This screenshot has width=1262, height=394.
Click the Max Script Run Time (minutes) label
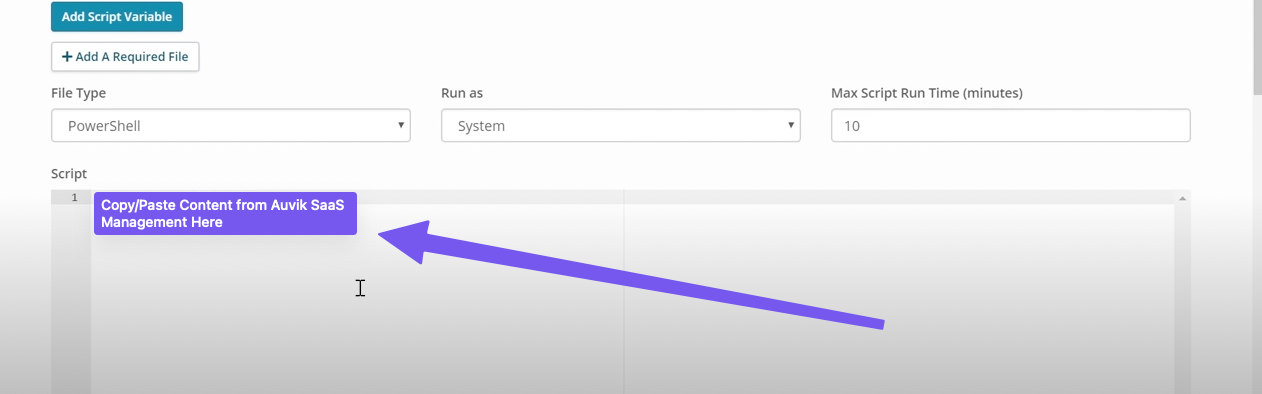coord(927,93)
